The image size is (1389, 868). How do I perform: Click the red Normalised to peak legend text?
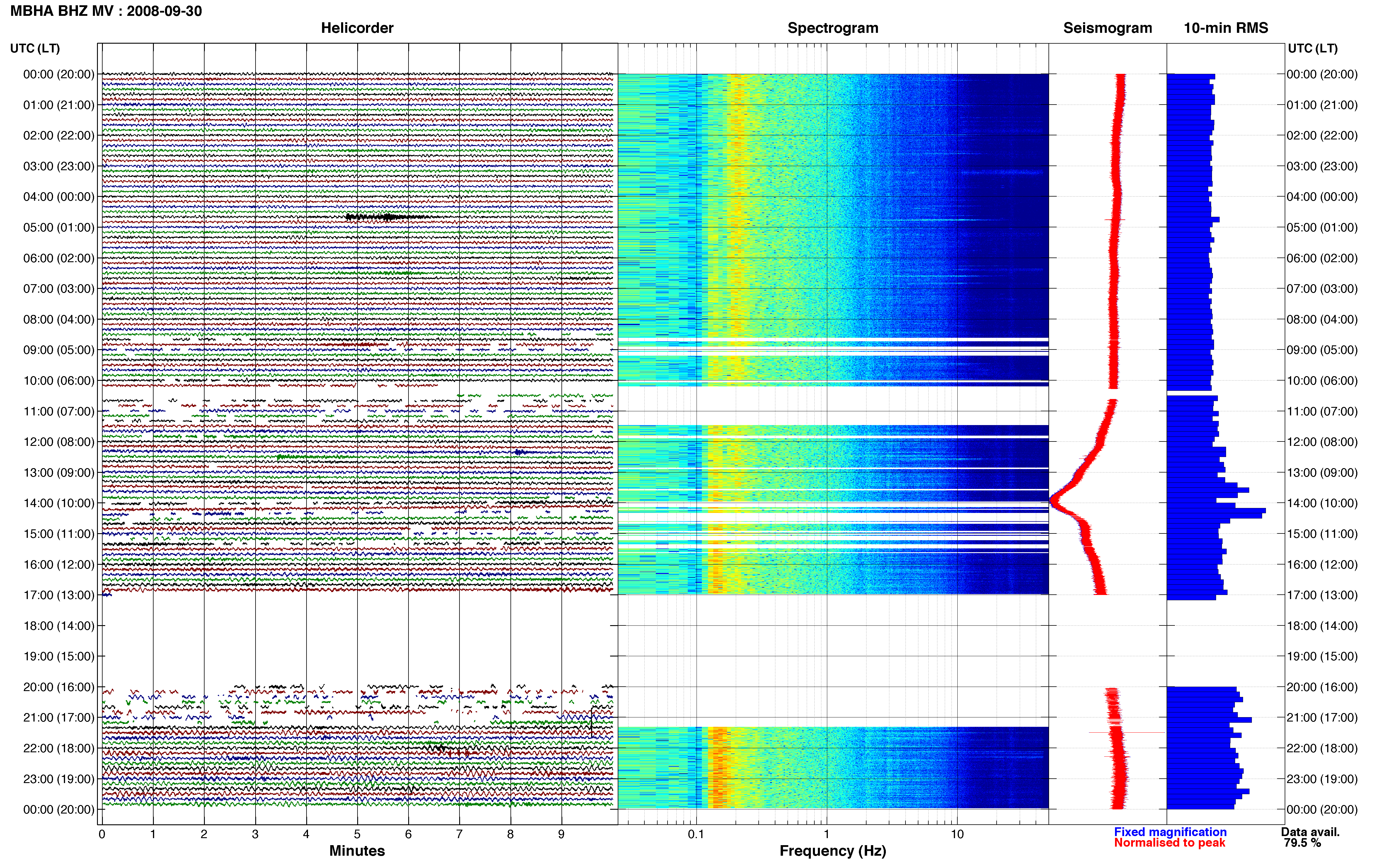pyautogui.click(x=1170, y=843)
